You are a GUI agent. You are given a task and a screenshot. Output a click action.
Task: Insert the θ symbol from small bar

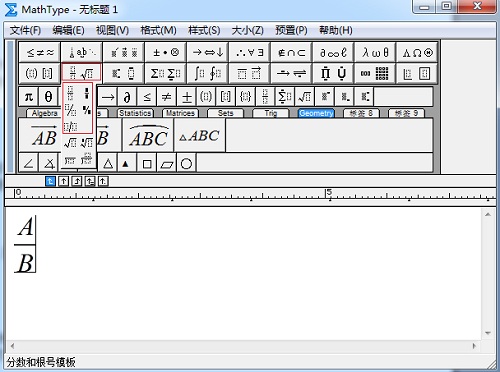(48, 97)
